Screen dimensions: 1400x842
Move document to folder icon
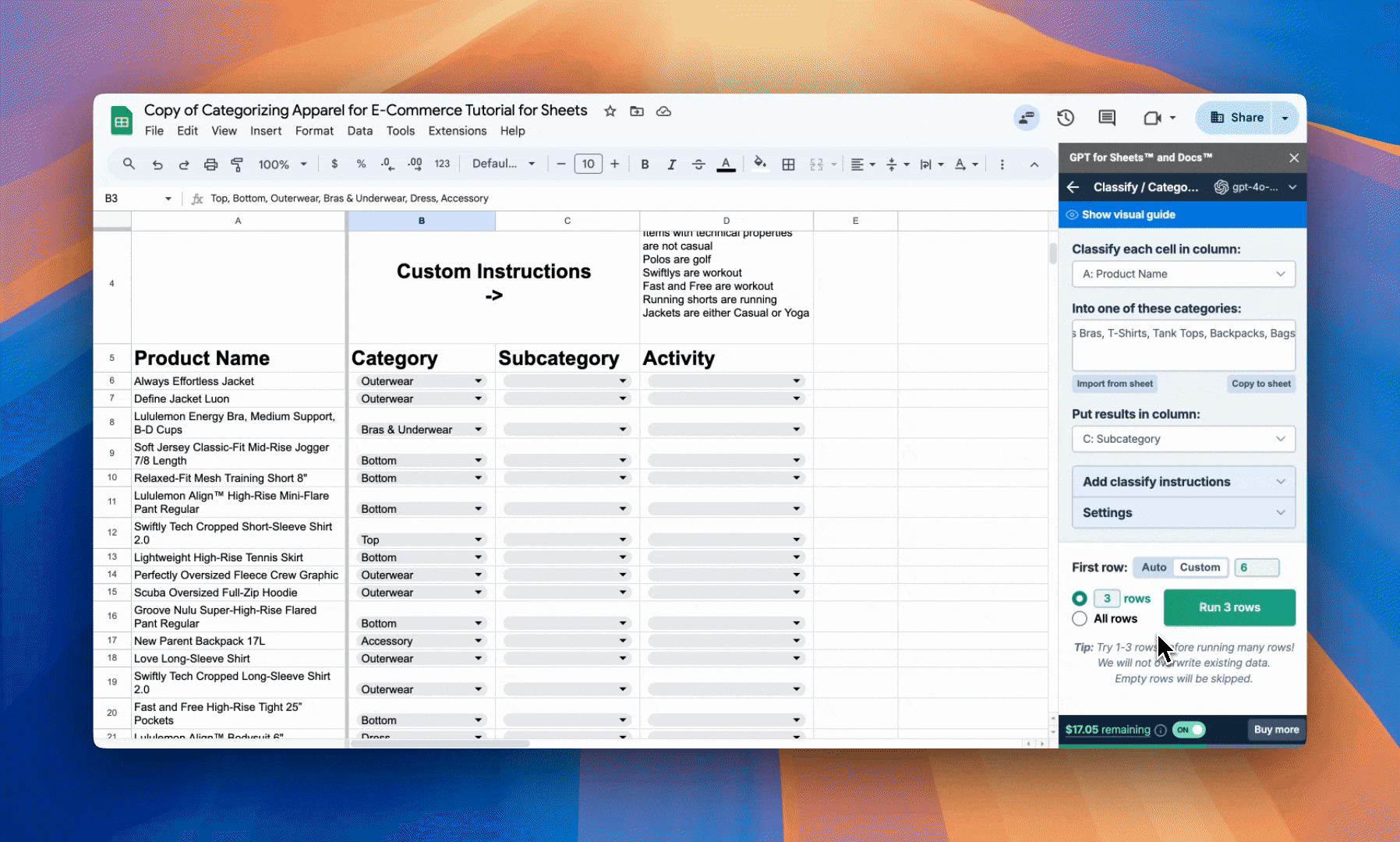tap(637, 111)
